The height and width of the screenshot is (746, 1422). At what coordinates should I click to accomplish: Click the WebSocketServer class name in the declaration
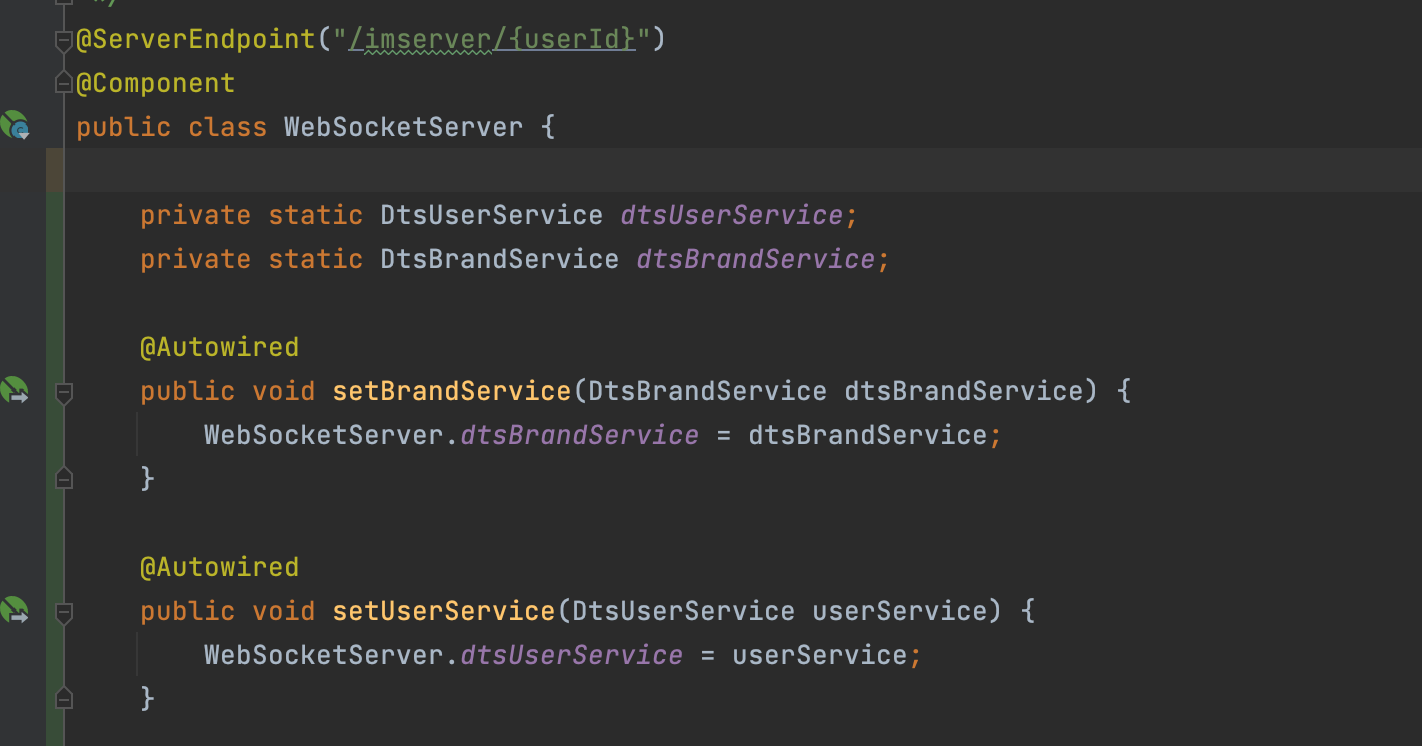click(x=403, y=127)
